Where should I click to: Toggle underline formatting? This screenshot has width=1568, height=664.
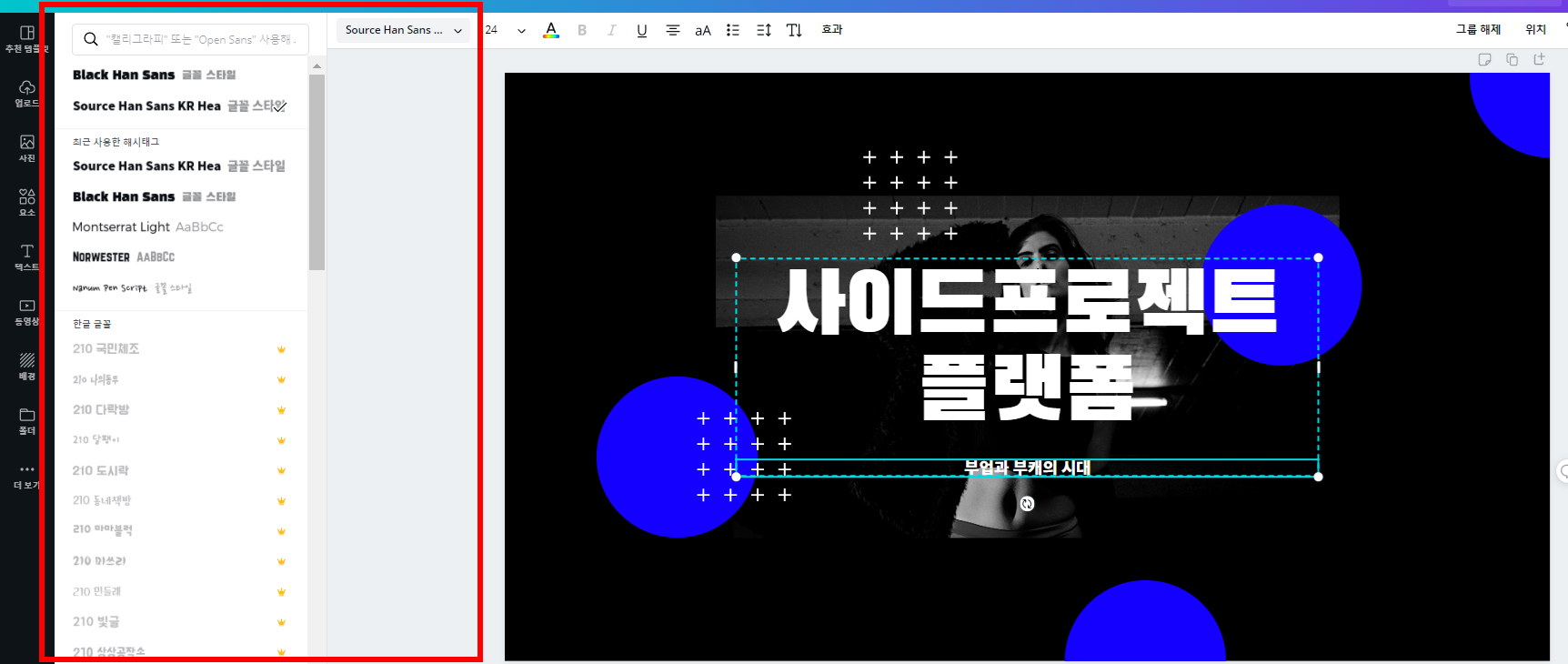pos(642,30)
